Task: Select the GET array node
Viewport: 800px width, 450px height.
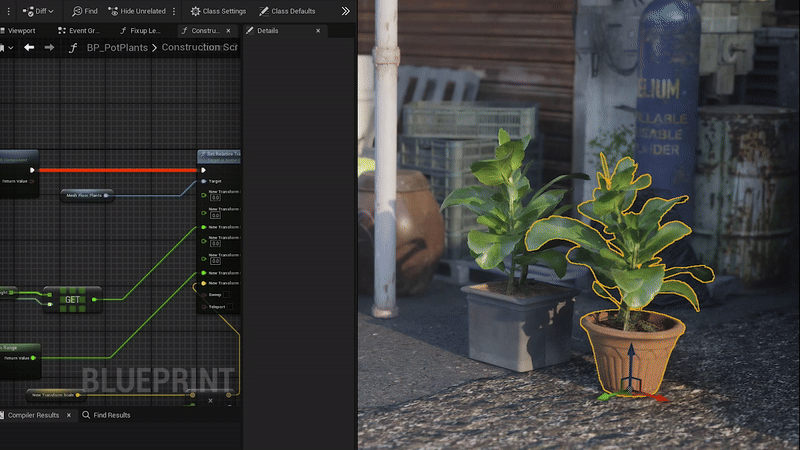Action: coord(72,299)
